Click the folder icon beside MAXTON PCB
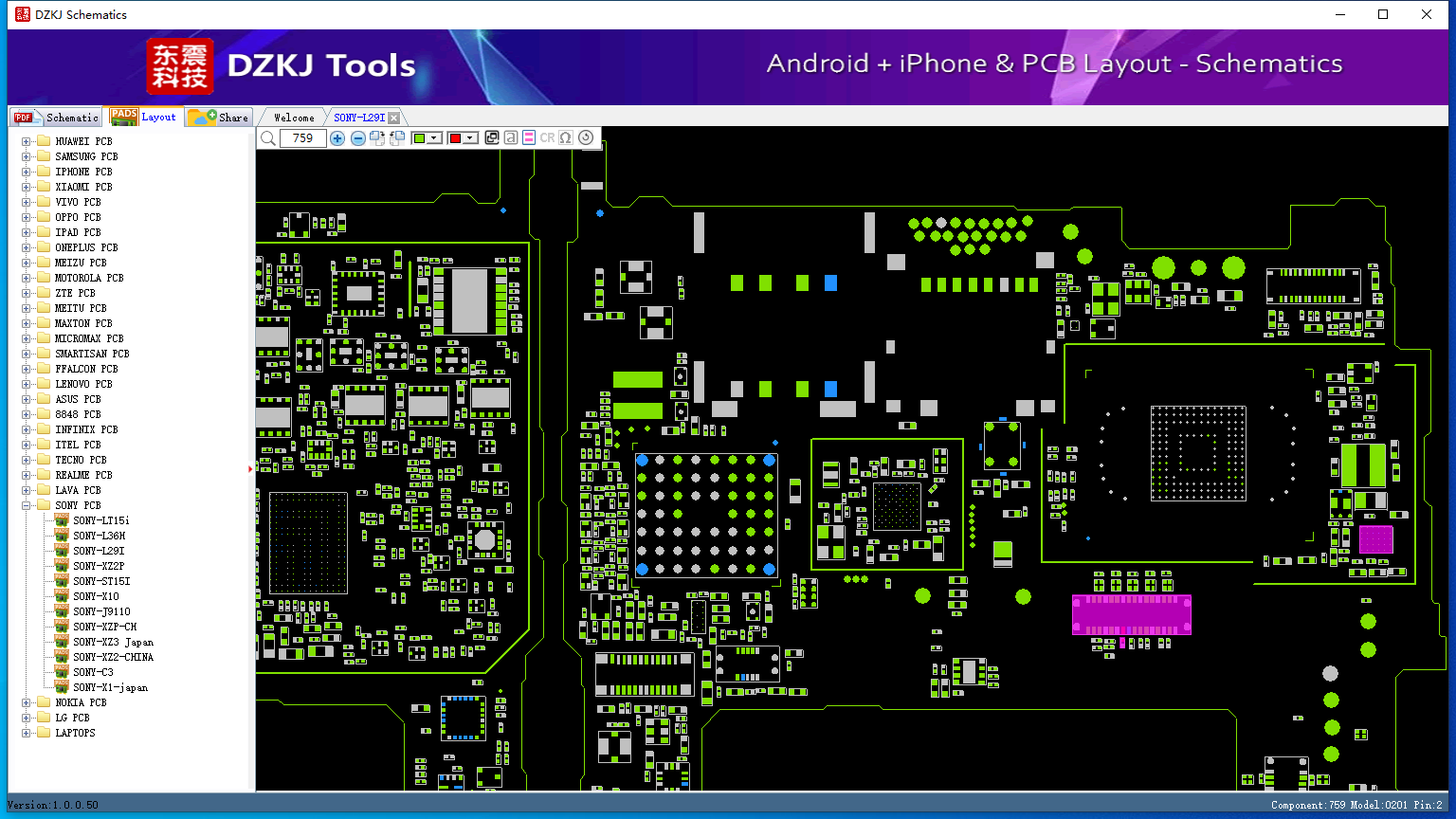The image size is (1456, 819). [x=43, y=323]
